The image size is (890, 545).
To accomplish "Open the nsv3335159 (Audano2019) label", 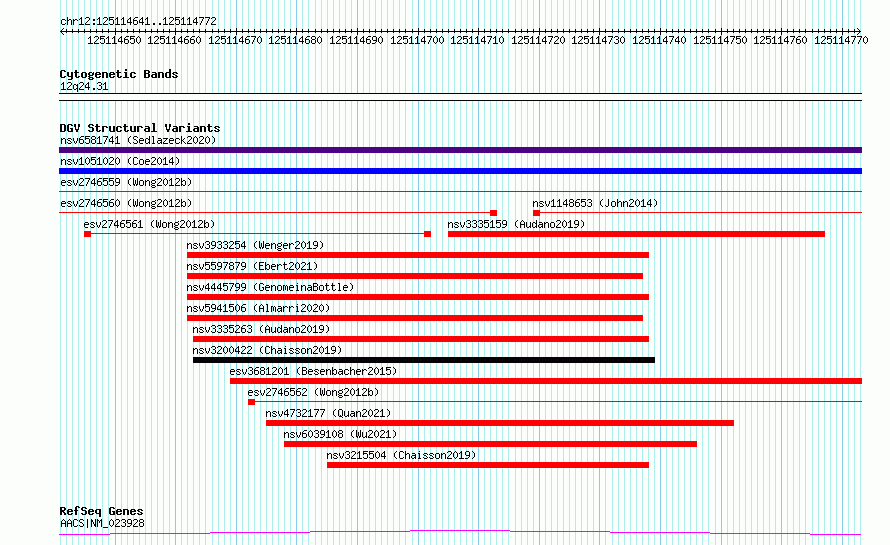I will pyautogui.click(x=516, y=224).
